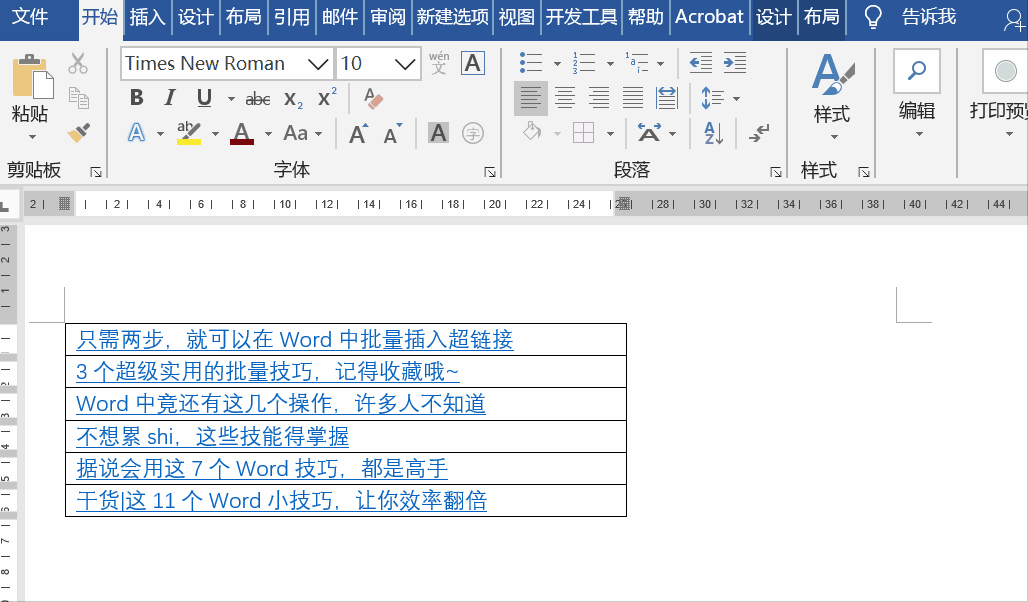This screenshot has height=602, width=1028.
Task: Toggle align right
Action: click(x=599, y=98)
